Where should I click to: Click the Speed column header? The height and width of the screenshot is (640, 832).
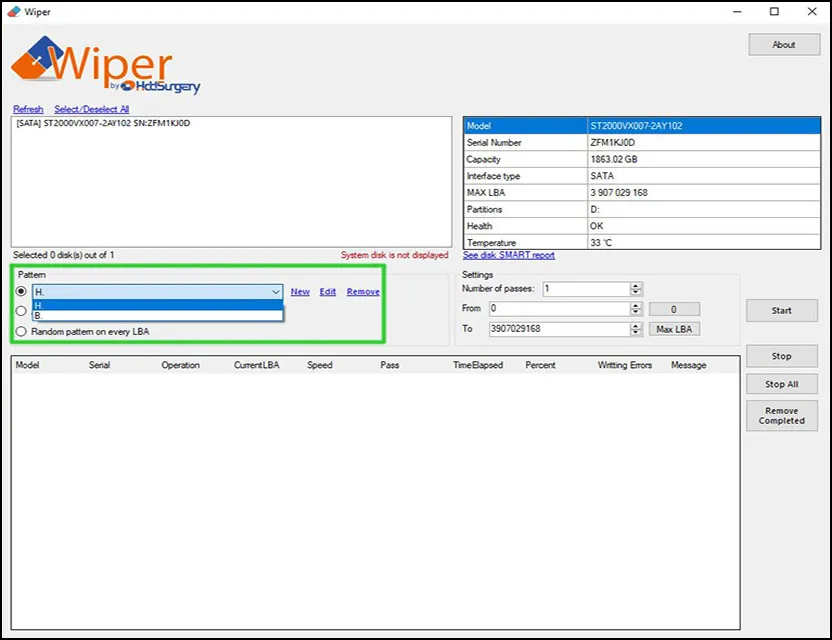click(319, 365)
